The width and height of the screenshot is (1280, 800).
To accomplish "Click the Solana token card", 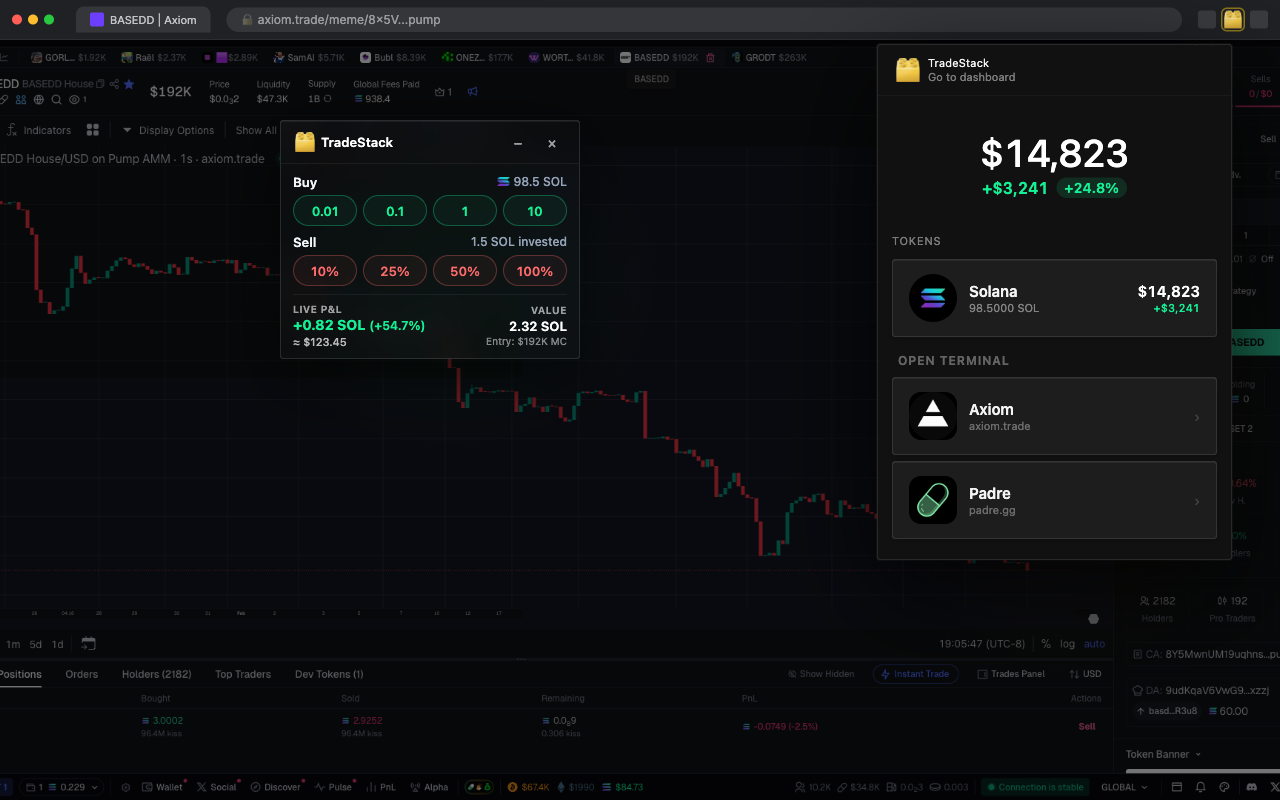I will tap(1054, 298).
